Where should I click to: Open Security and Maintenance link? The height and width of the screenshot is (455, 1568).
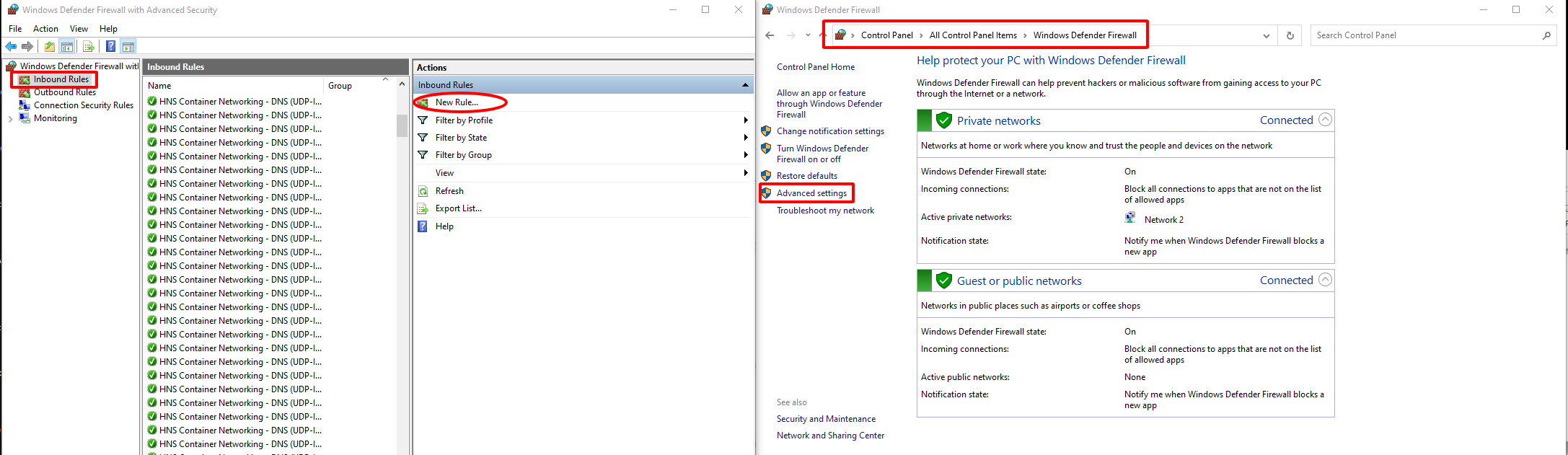coord(826,419)
